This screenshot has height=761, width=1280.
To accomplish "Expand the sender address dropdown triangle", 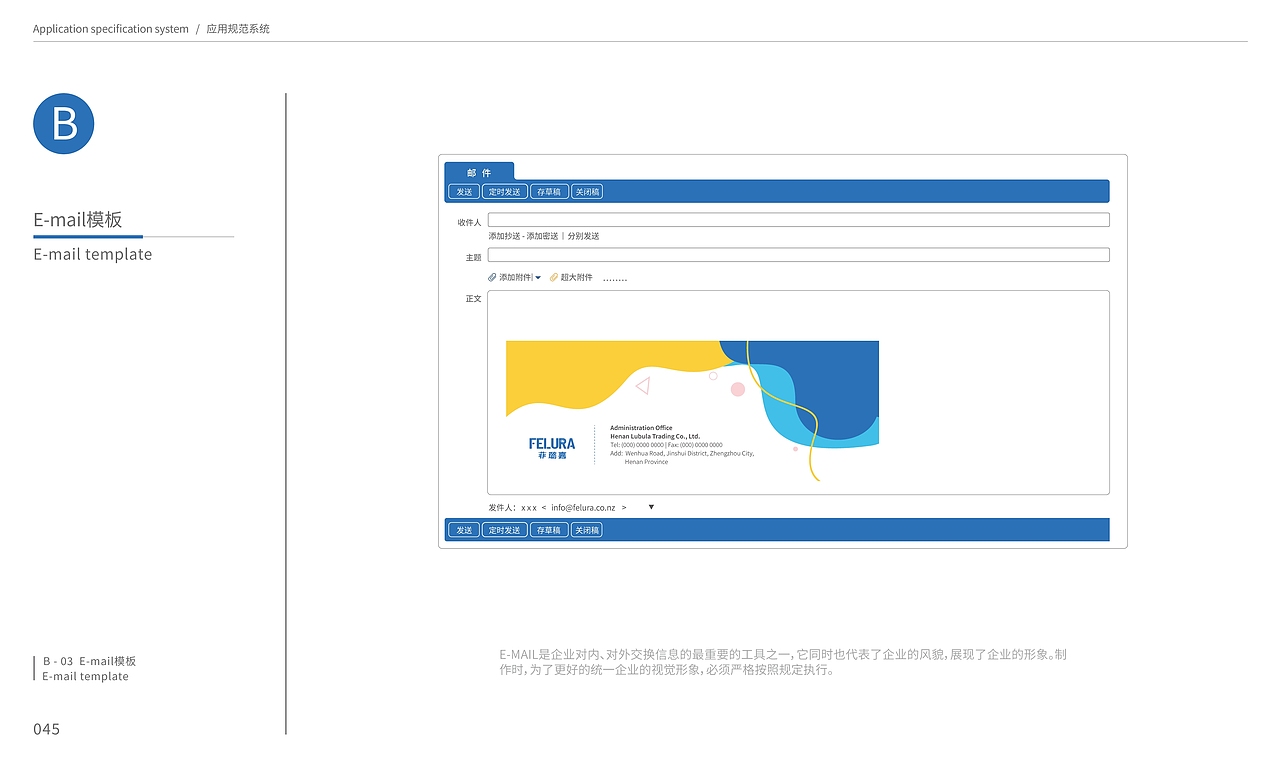I will [x=651, y=507].
